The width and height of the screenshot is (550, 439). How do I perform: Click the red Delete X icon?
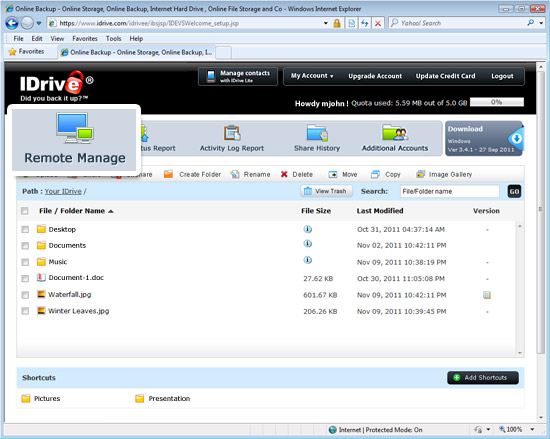(284, 174)
